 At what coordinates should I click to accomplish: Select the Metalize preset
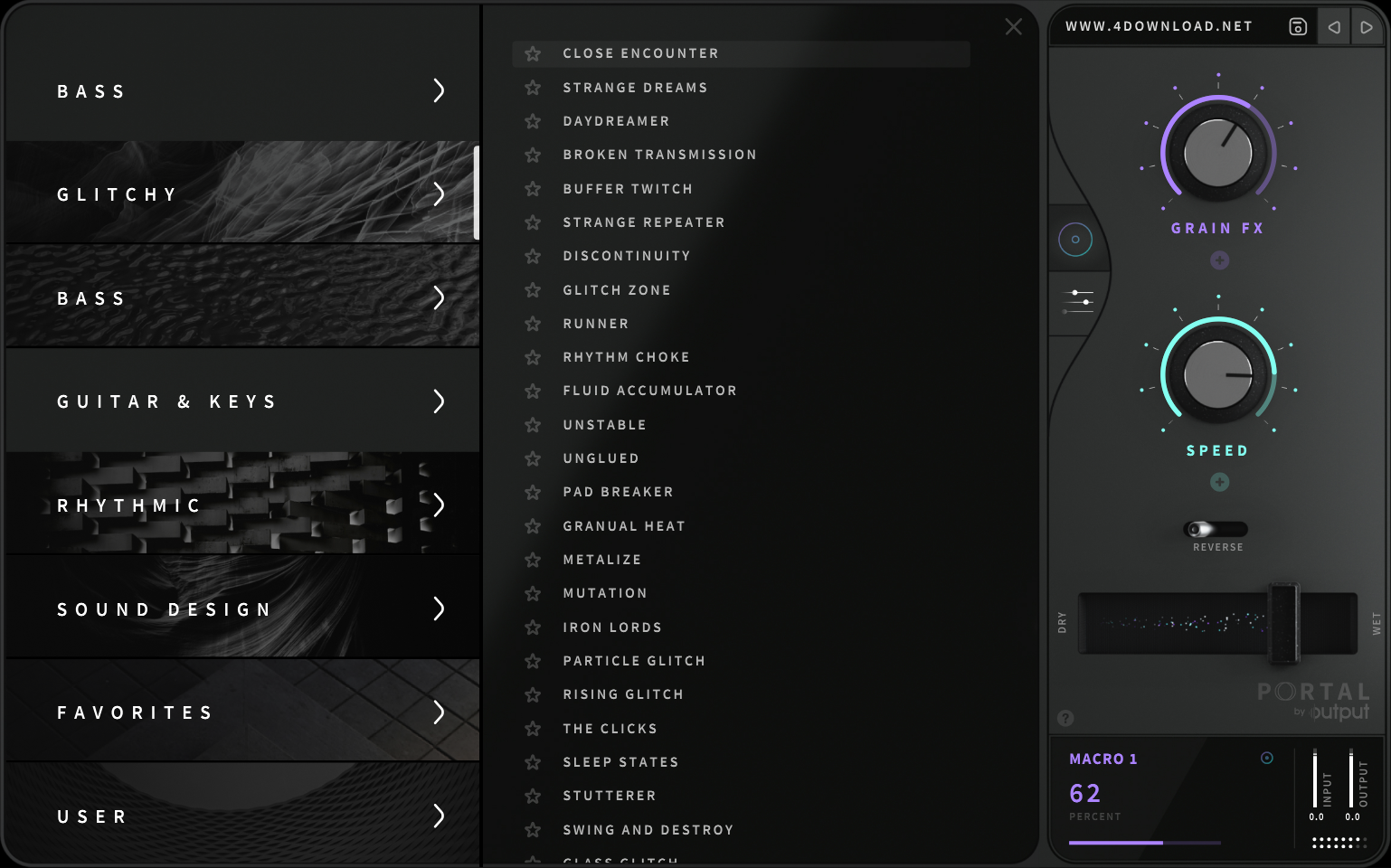click(x=601, y=560)
